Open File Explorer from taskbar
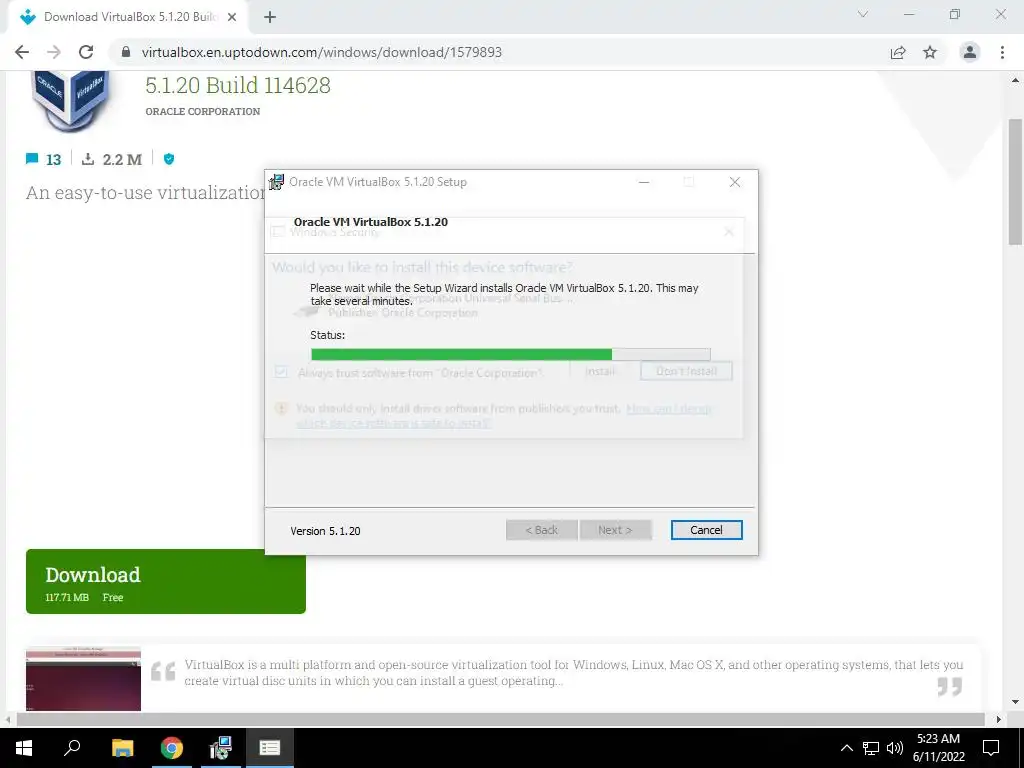This screenshot has width=1024, height=768. coord(122,748)
